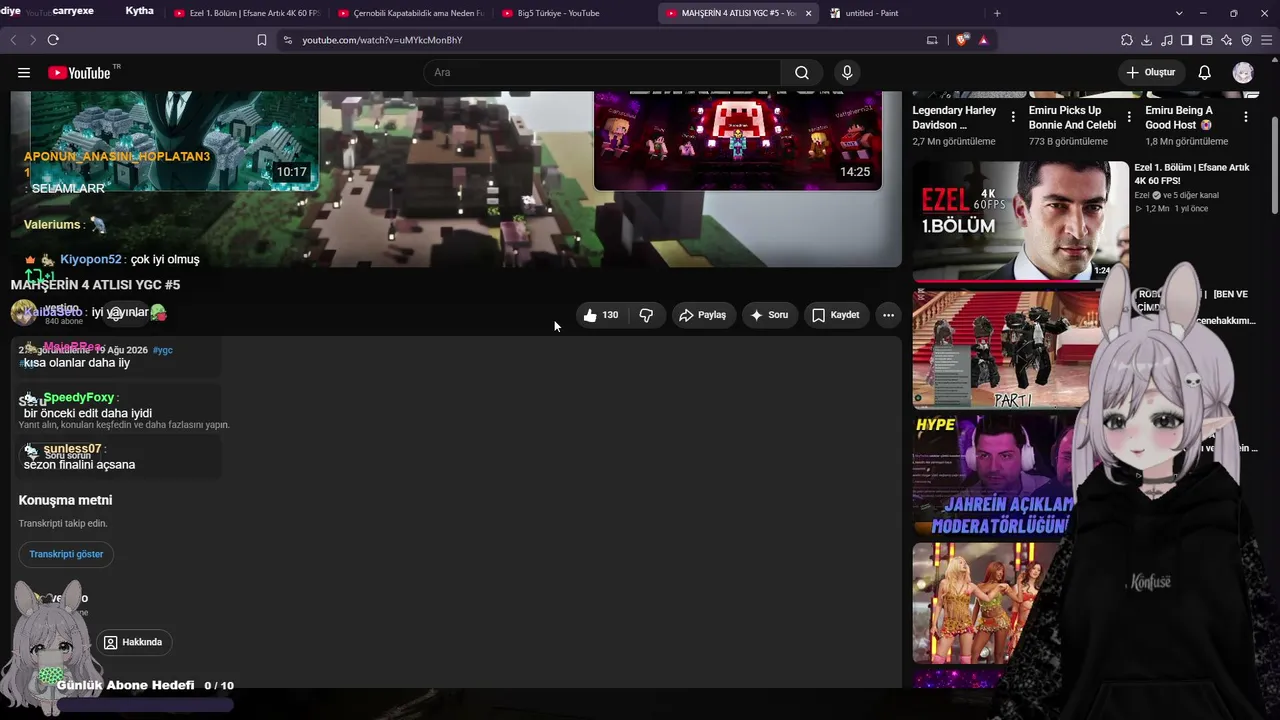Toggle the browser sidebar panel
The height and width of the screenshot is (720, 1280).
coord(1186,40)
